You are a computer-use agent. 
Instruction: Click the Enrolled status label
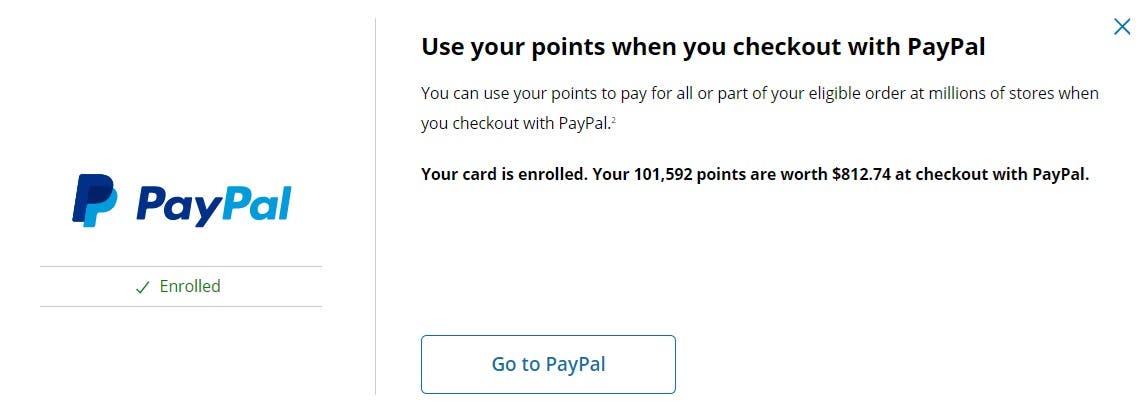click(x=190, y=286)
